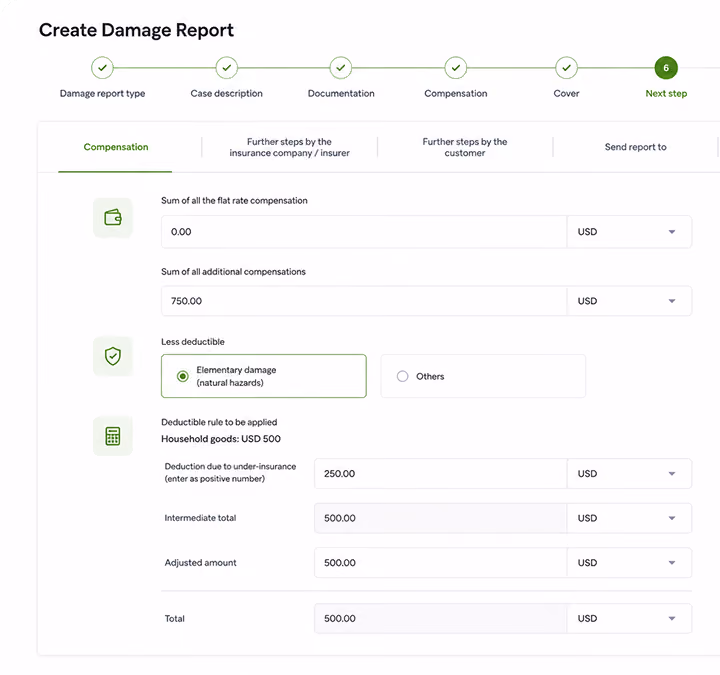Click the Adjusted amount field
The width and height of the screenshot is (720, 675).
point(441,562)
